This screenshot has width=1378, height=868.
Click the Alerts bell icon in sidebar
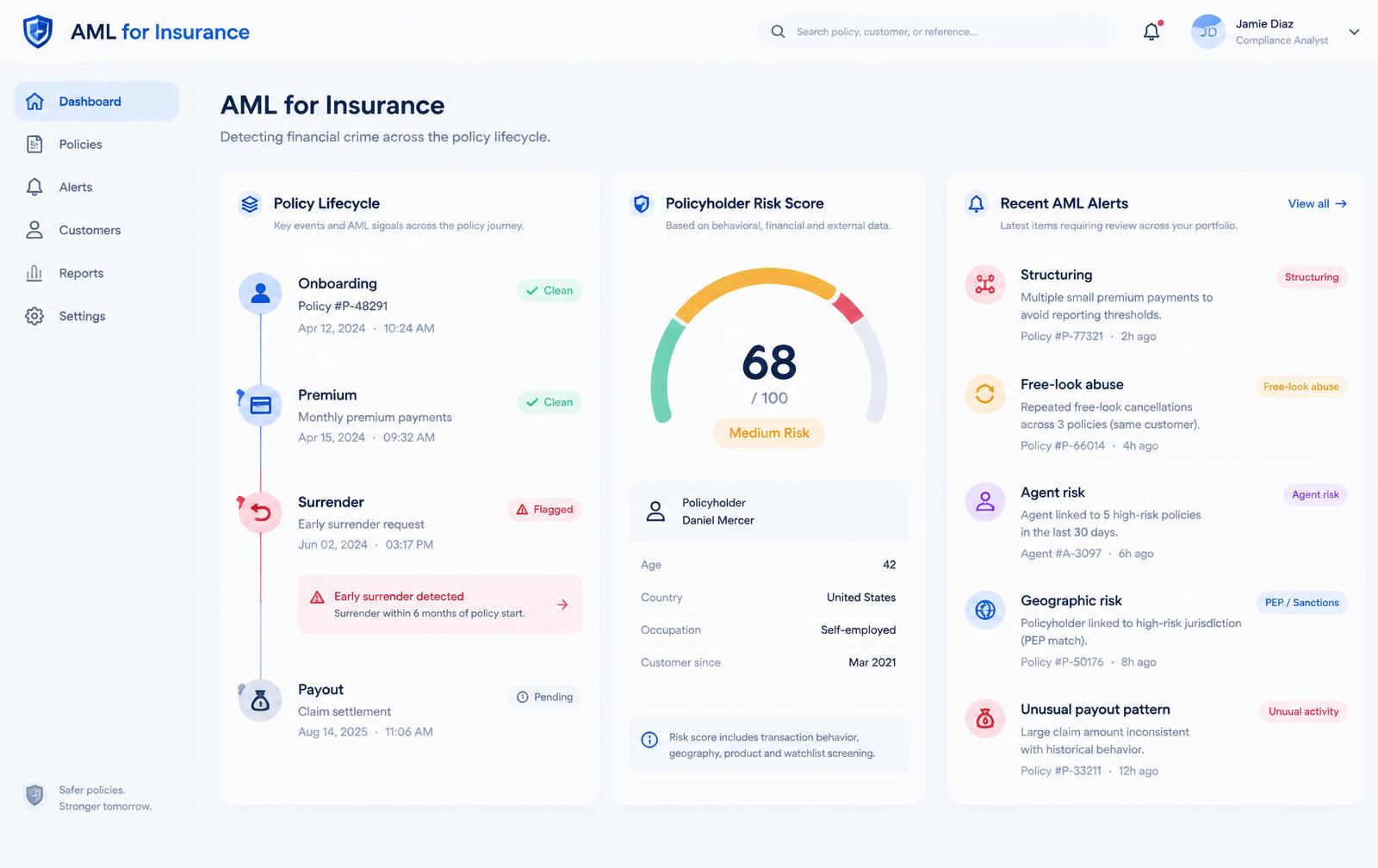(x=34, y=187)
